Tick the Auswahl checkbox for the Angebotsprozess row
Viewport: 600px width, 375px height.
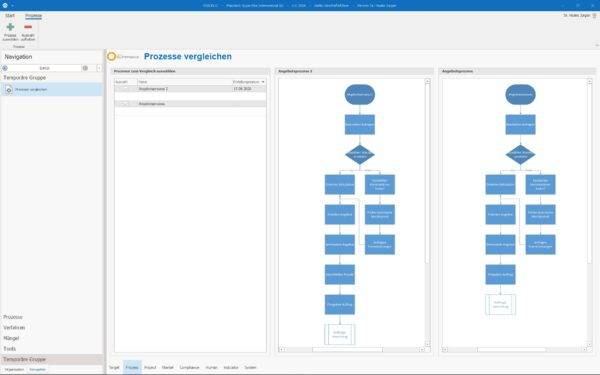pos(126,104)
